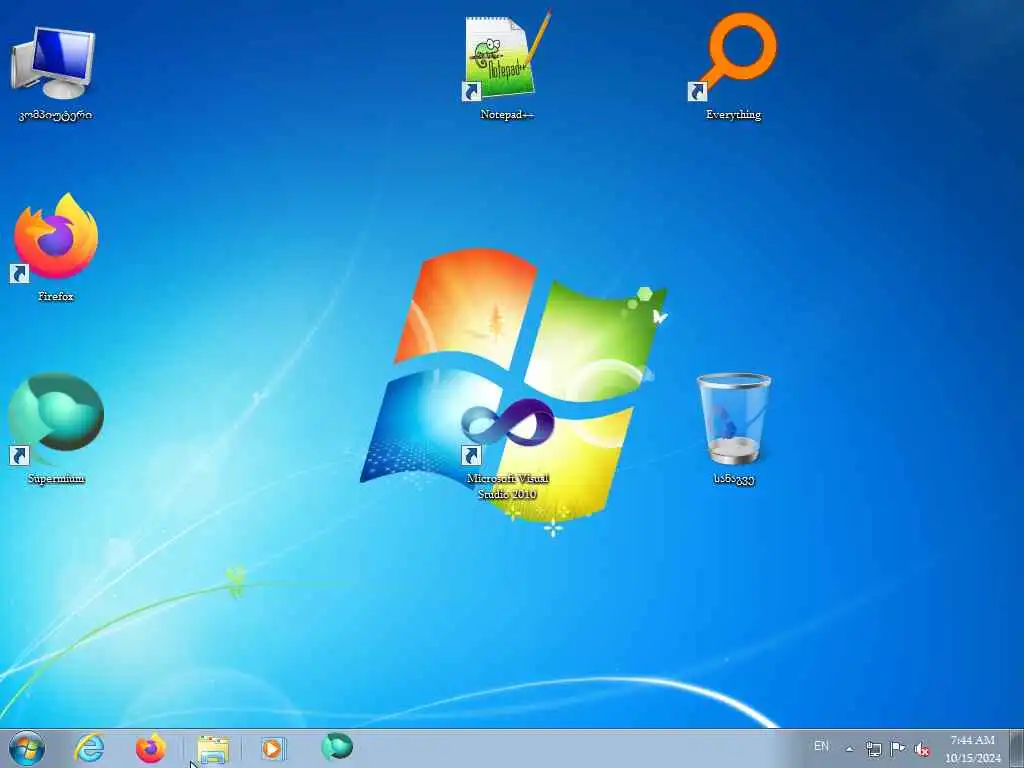The width and height of the screenshot is (1024, 768).
Task: Open the clock showing 7:44 AM
Action: [972, 748]
